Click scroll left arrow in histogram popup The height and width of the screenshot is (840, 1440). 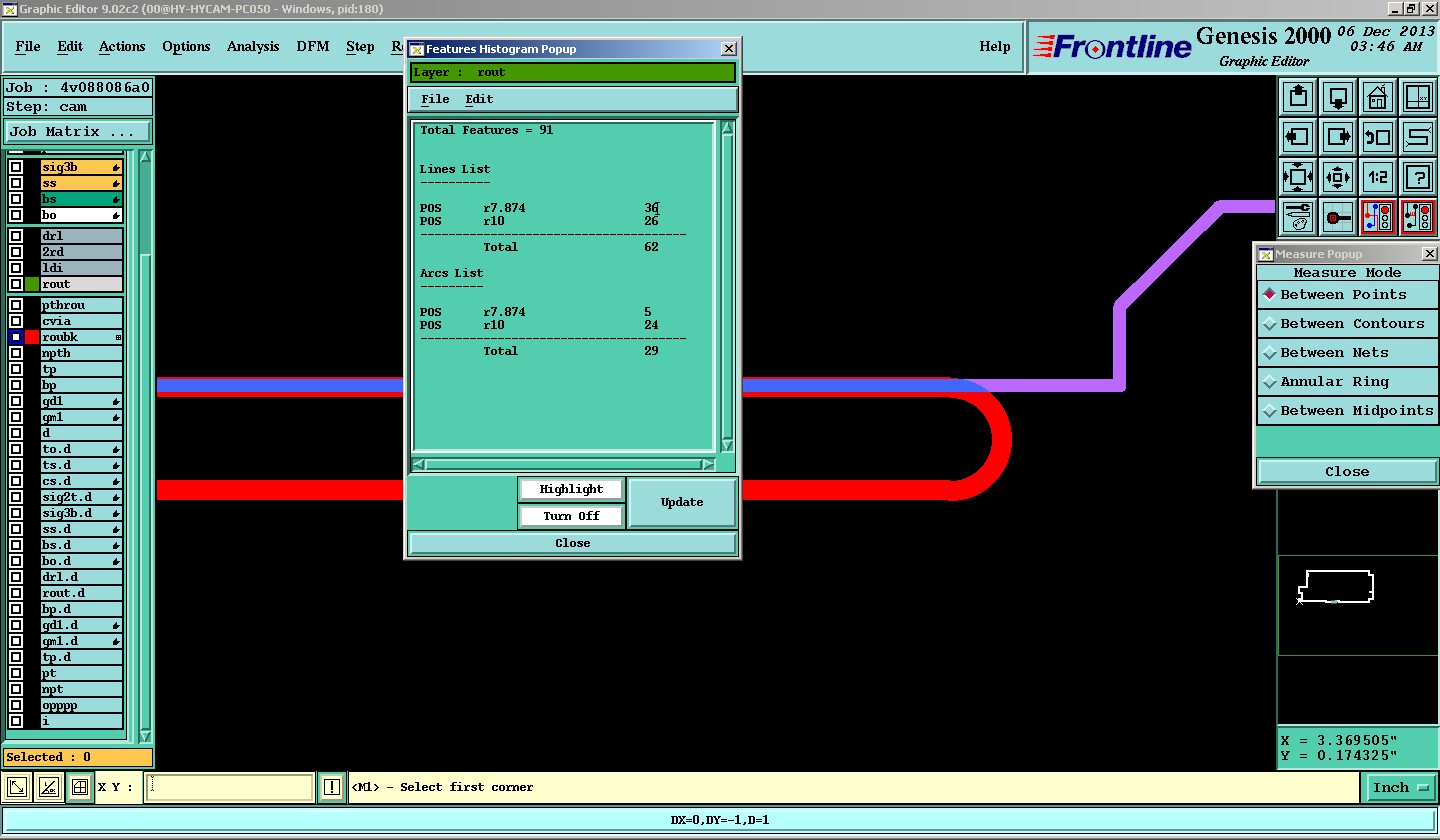pyautogui.click(x=418, y=464)
